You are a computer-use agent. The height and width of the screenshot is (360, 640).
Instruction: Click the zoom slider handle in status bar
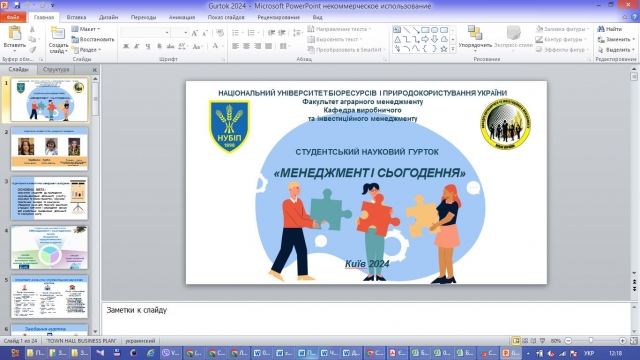pos(591,340)
